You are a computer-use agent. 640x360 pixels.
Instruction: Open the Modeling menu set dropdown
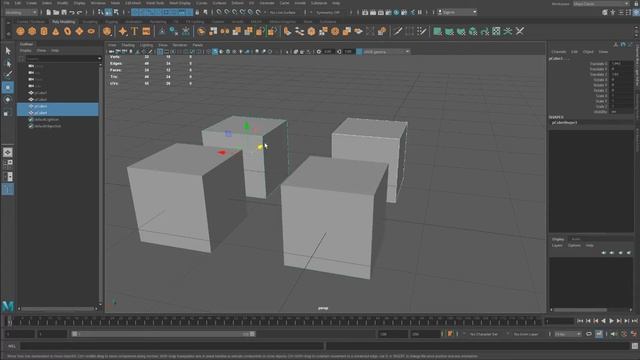pyautogui.click(x=21, y=12)
